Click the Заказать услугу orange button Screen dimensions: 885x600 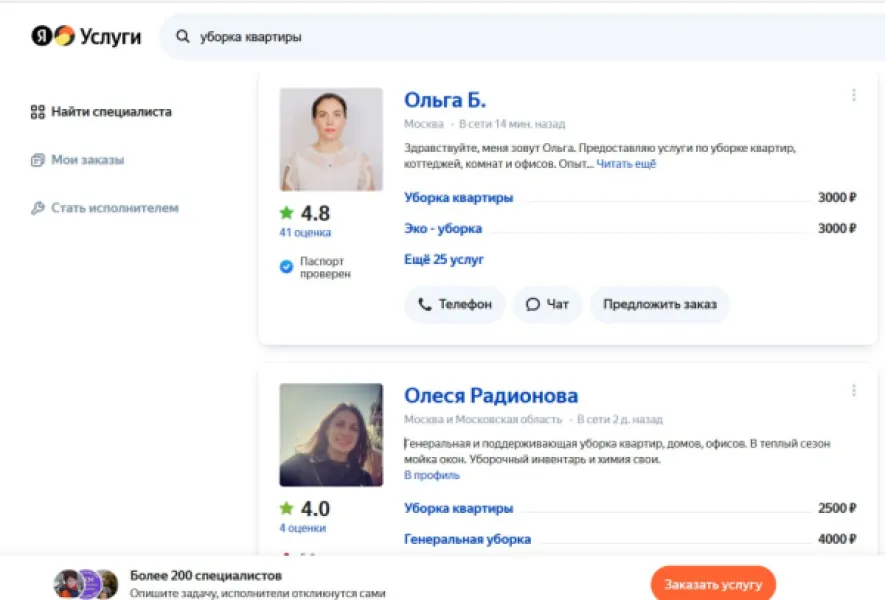click(713, 584)
